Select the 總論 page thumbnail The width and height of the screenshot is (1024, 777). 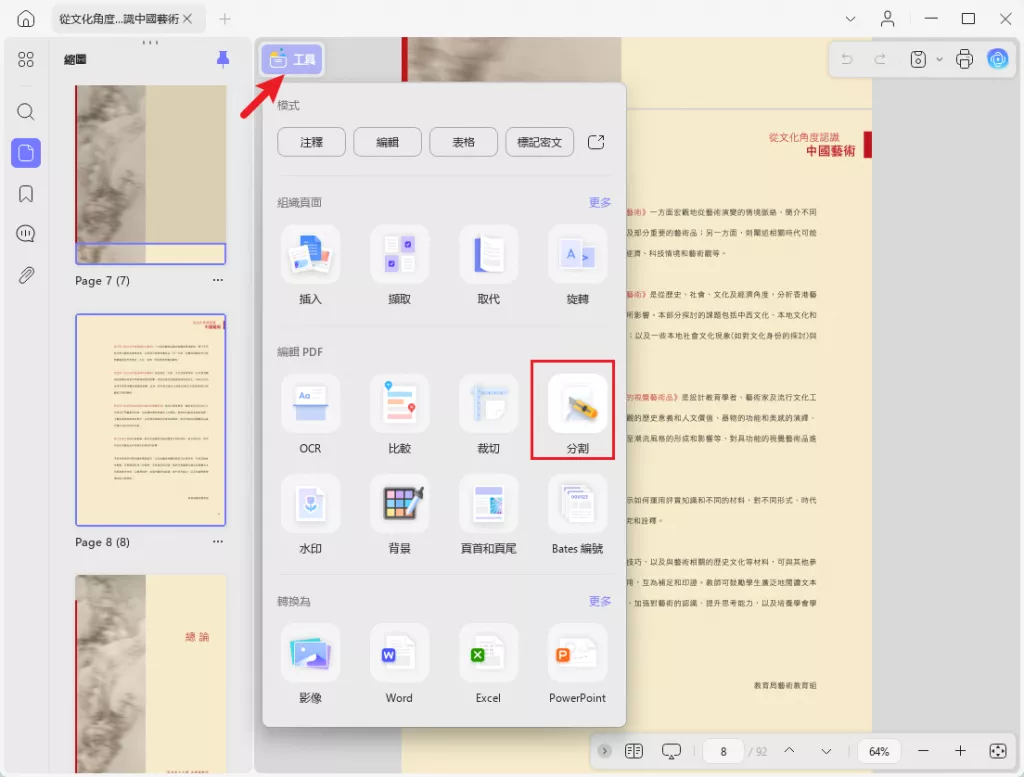150,674
